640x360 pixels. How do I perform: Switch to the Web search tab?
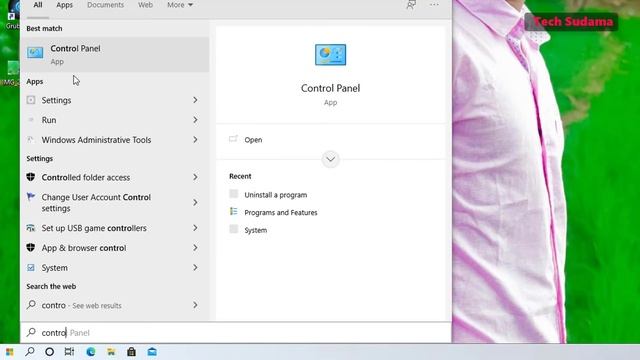click(x=145, y=5)
